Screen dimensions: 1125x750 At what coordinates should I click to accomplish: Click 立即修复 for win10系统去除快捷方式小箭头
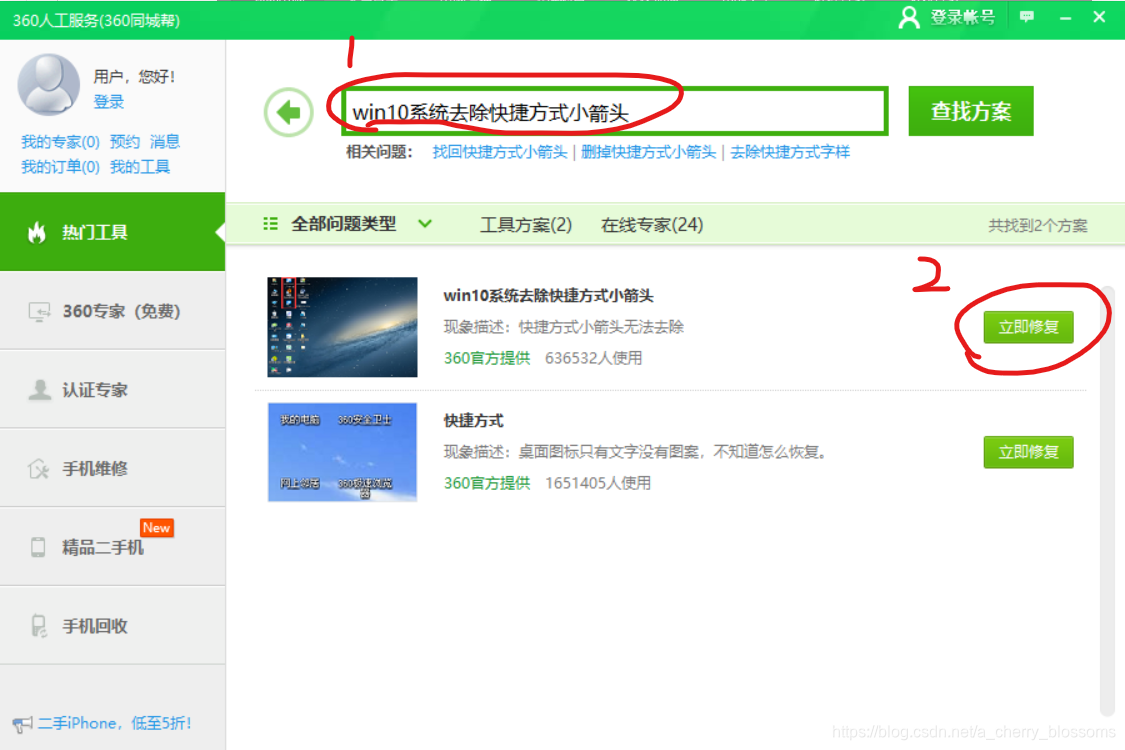tap(1028, 327)
